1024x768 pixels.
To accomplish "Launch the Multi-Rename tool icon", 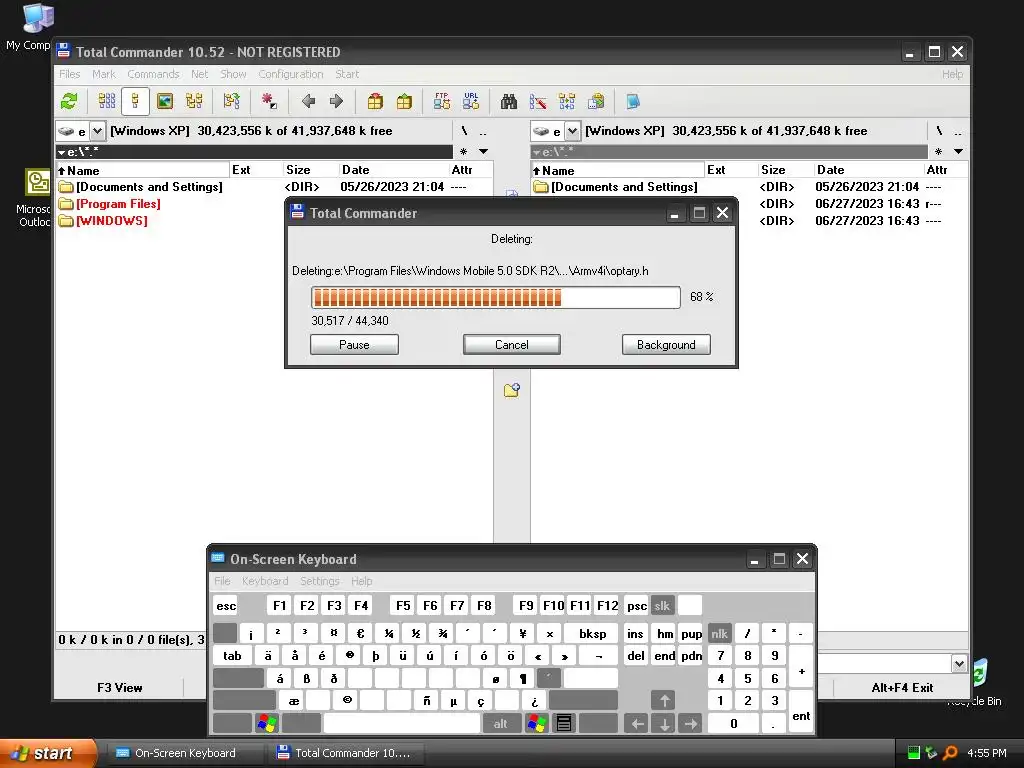I will tap(538, 101).
